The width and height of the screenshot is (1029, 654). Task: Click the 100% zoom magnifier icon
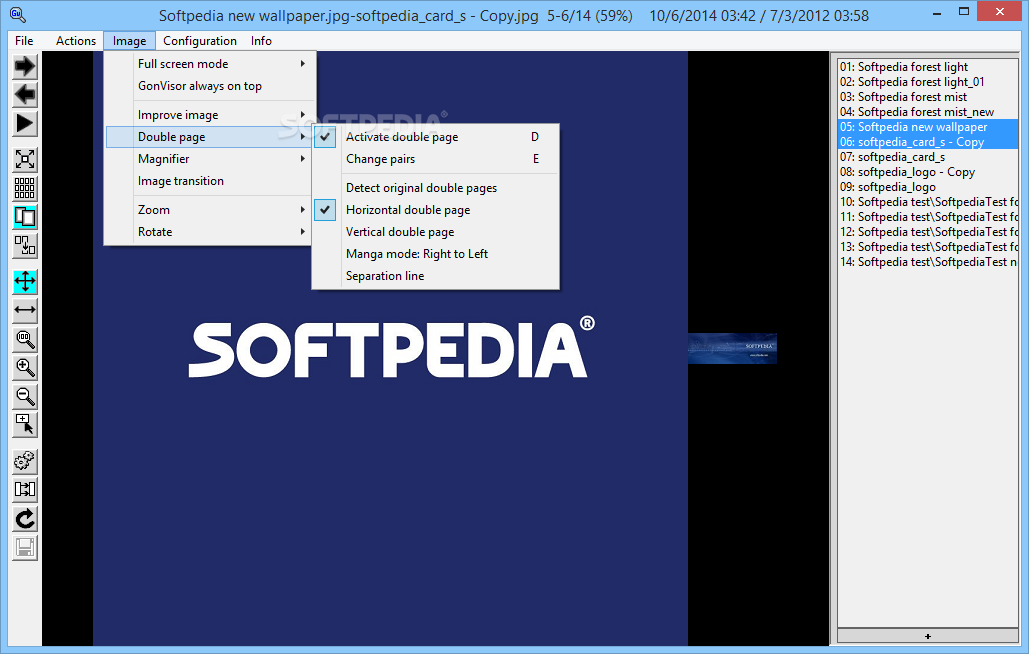pyautogui.click(x=25, y=339)
